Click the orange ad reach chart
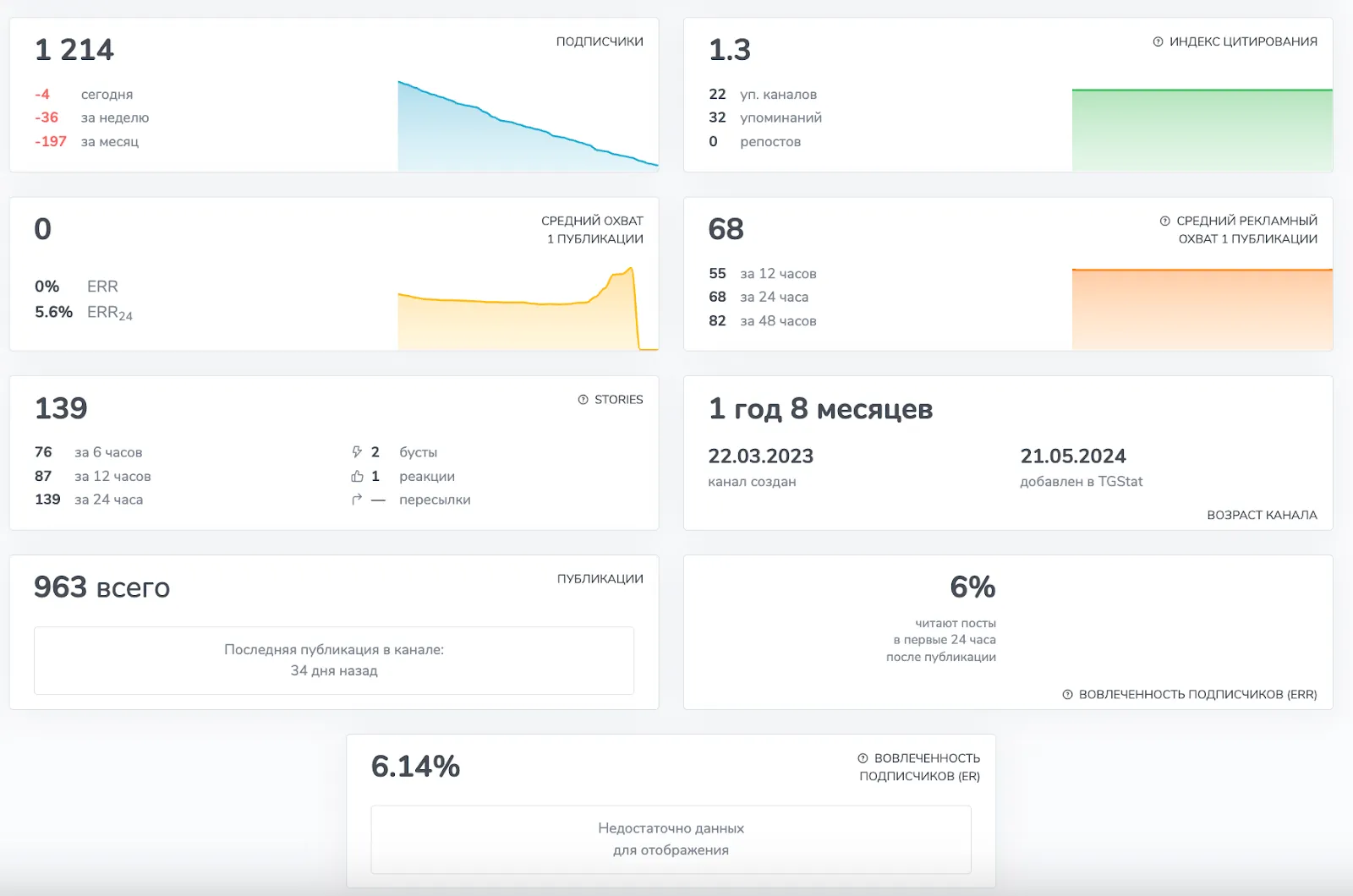Viewport: 1353px width, 896px height. [1202, 309]
